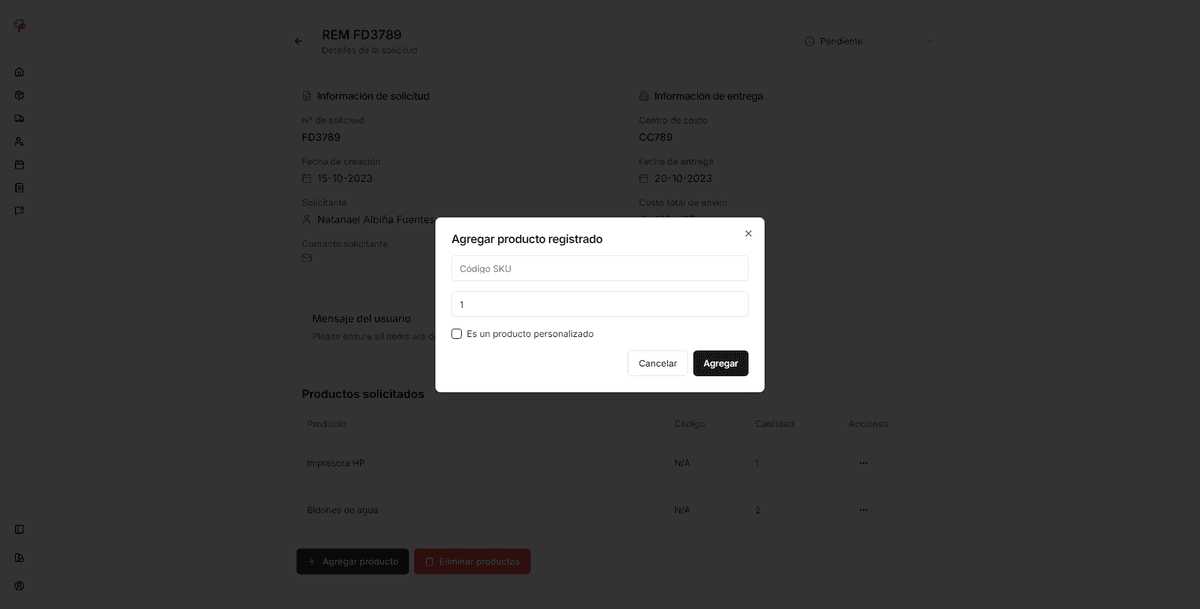The height and width of the screenshot is (609, 1200).
Task: Open actions menu for Bidones de agua row
Action: [x=863, y=510]
